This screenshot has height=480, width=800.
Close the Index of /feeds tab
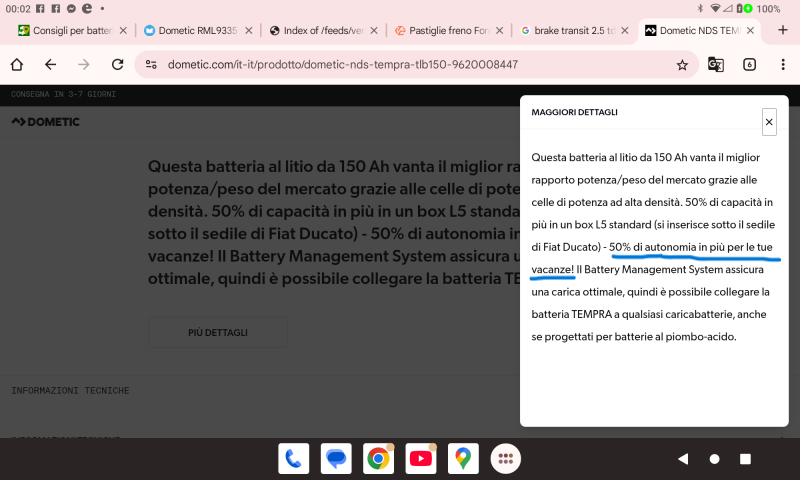374,31
